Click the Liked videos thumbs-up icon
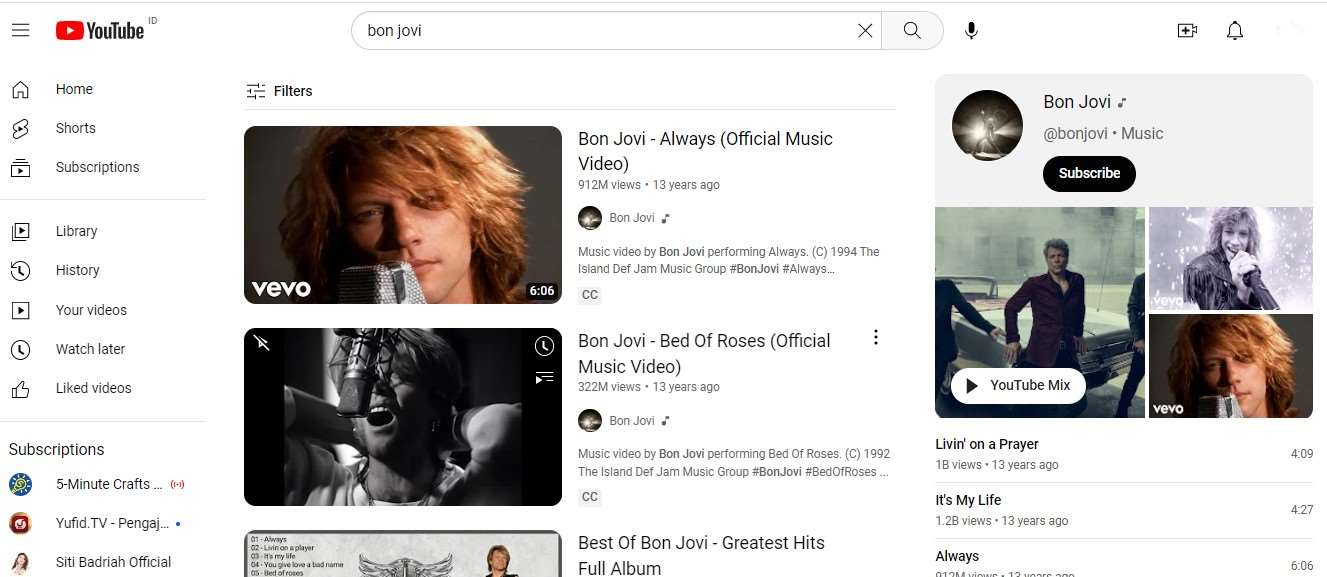This screenshot has height=577, width=1327. click(x=20, y=388)
